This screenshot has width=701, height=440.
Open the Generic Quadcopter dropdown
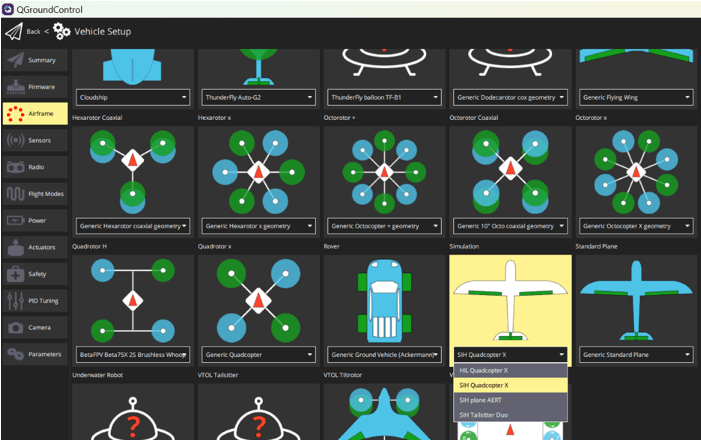[x=258, y=355]
